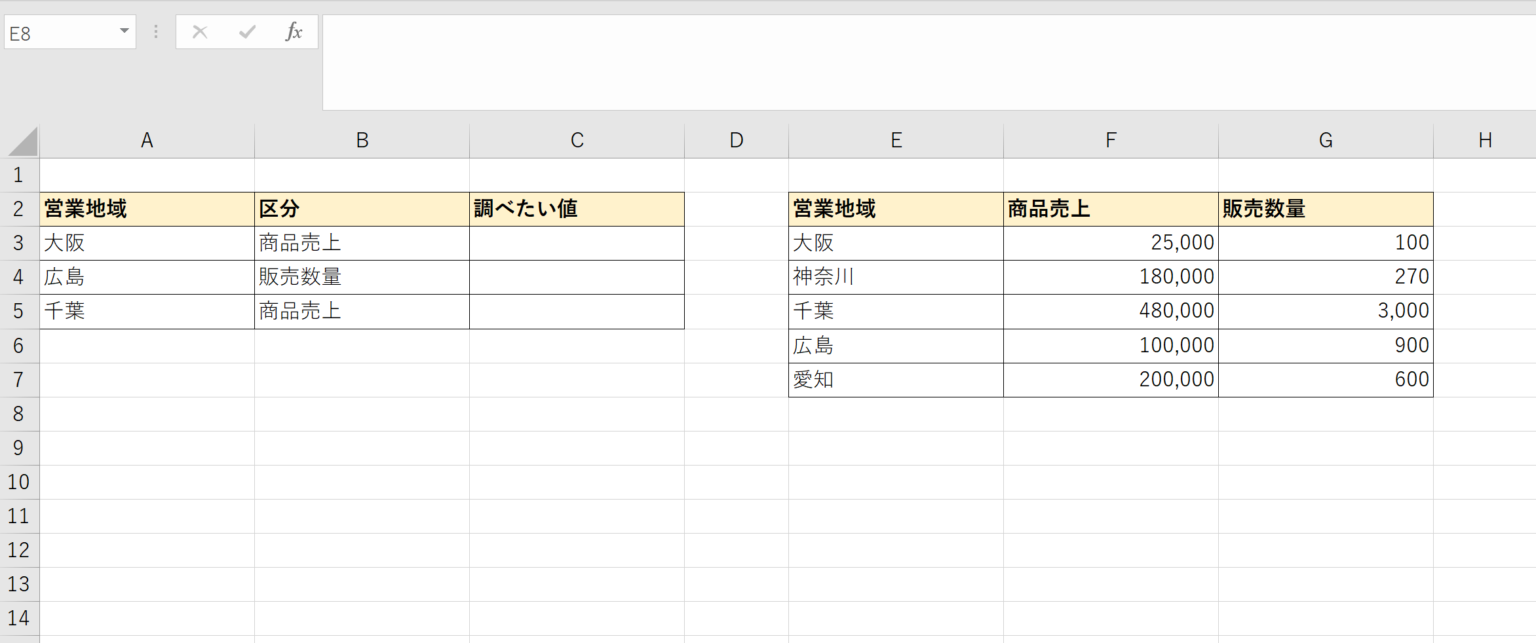Click the 神奈川 cell in column E
Image resolution: width=1536 pixels, height=643 pixels.
895,277
